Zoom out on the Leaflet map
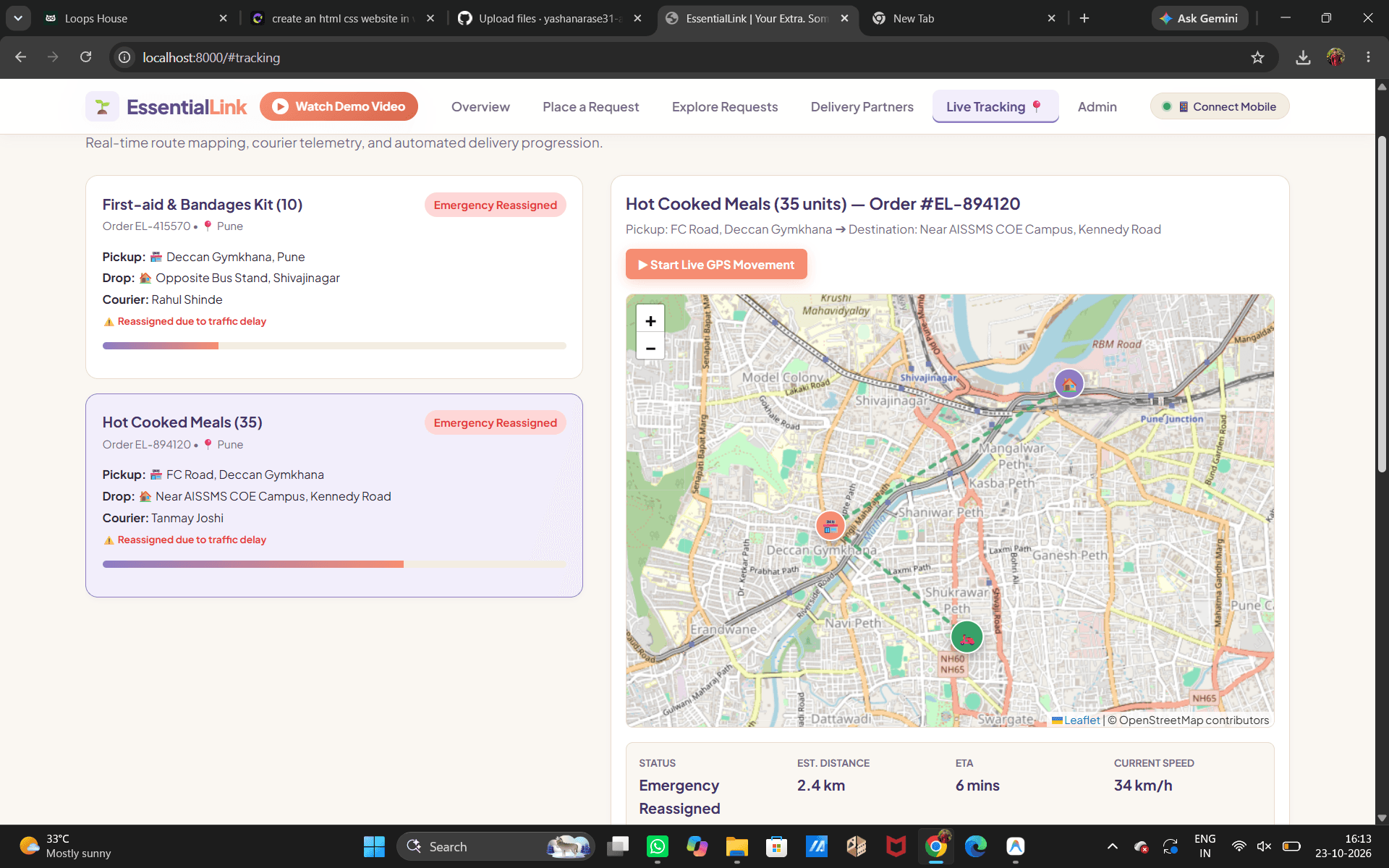Viewport: 1389px width, 868px height. (x=650, y=348)
